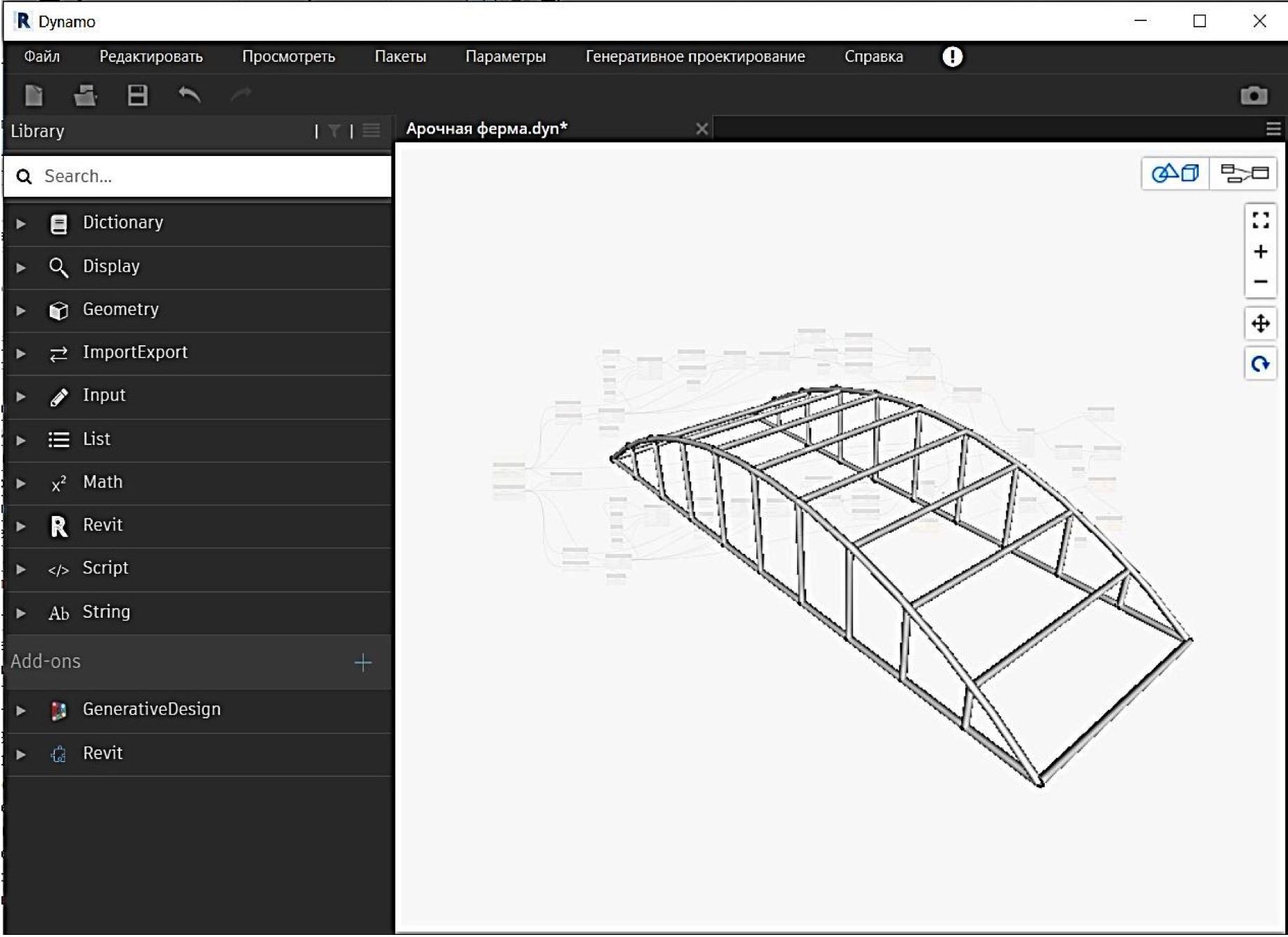
Task: Open the Генеративное проектирование menu
Action: click(x=695, y=57)
